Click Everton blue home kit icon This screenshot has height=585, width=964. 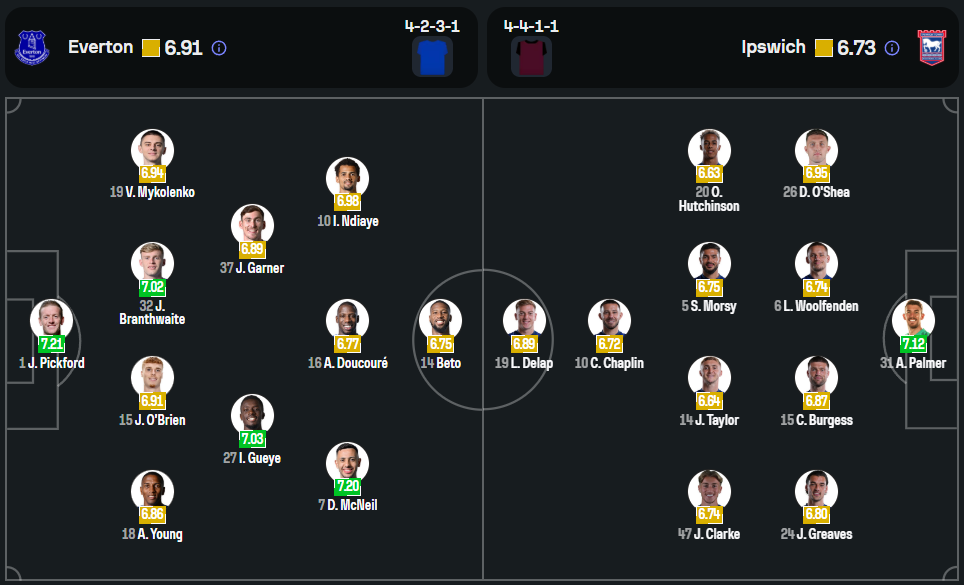pos(433,58)
